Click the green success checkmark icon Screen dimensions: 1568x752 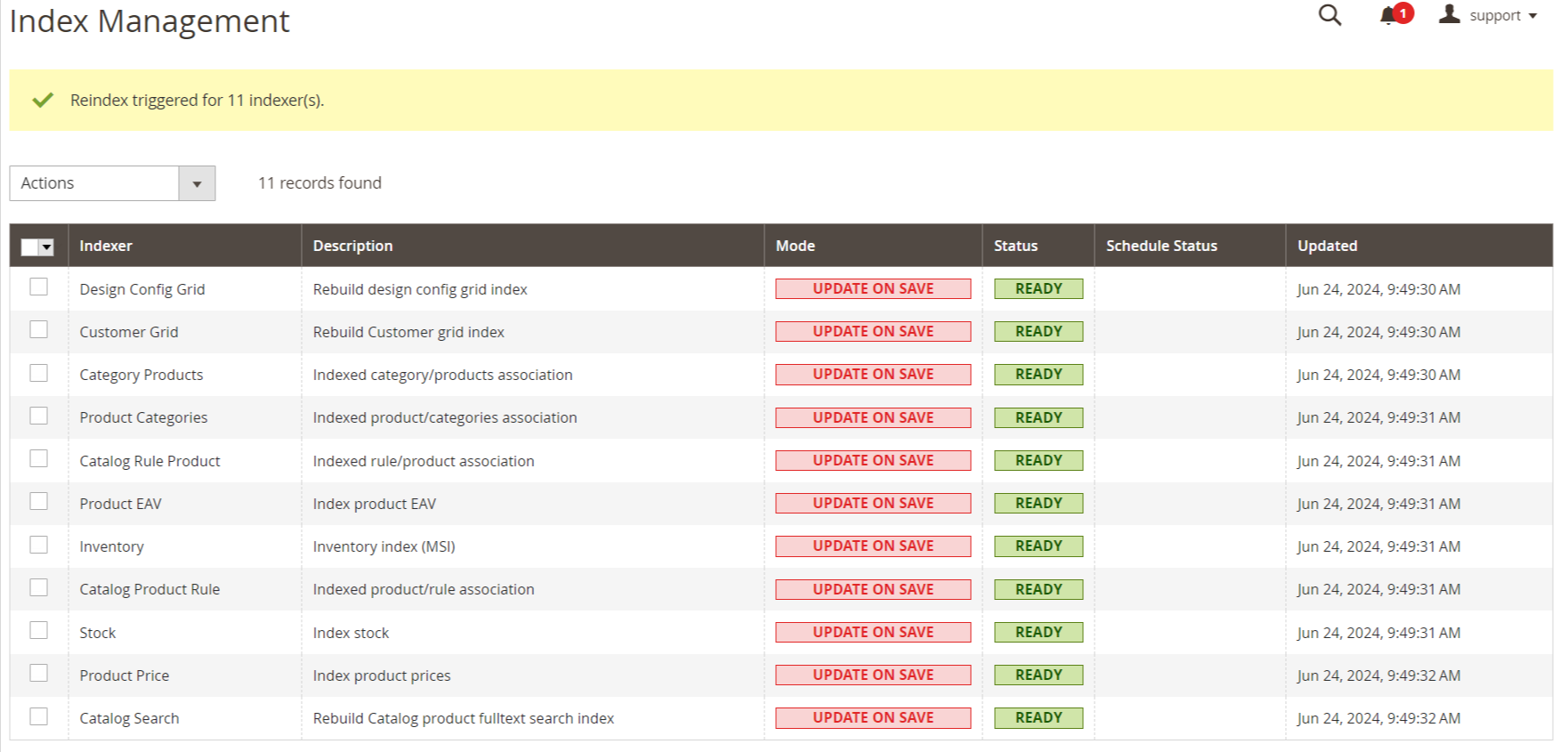click(x=43, y=101)
